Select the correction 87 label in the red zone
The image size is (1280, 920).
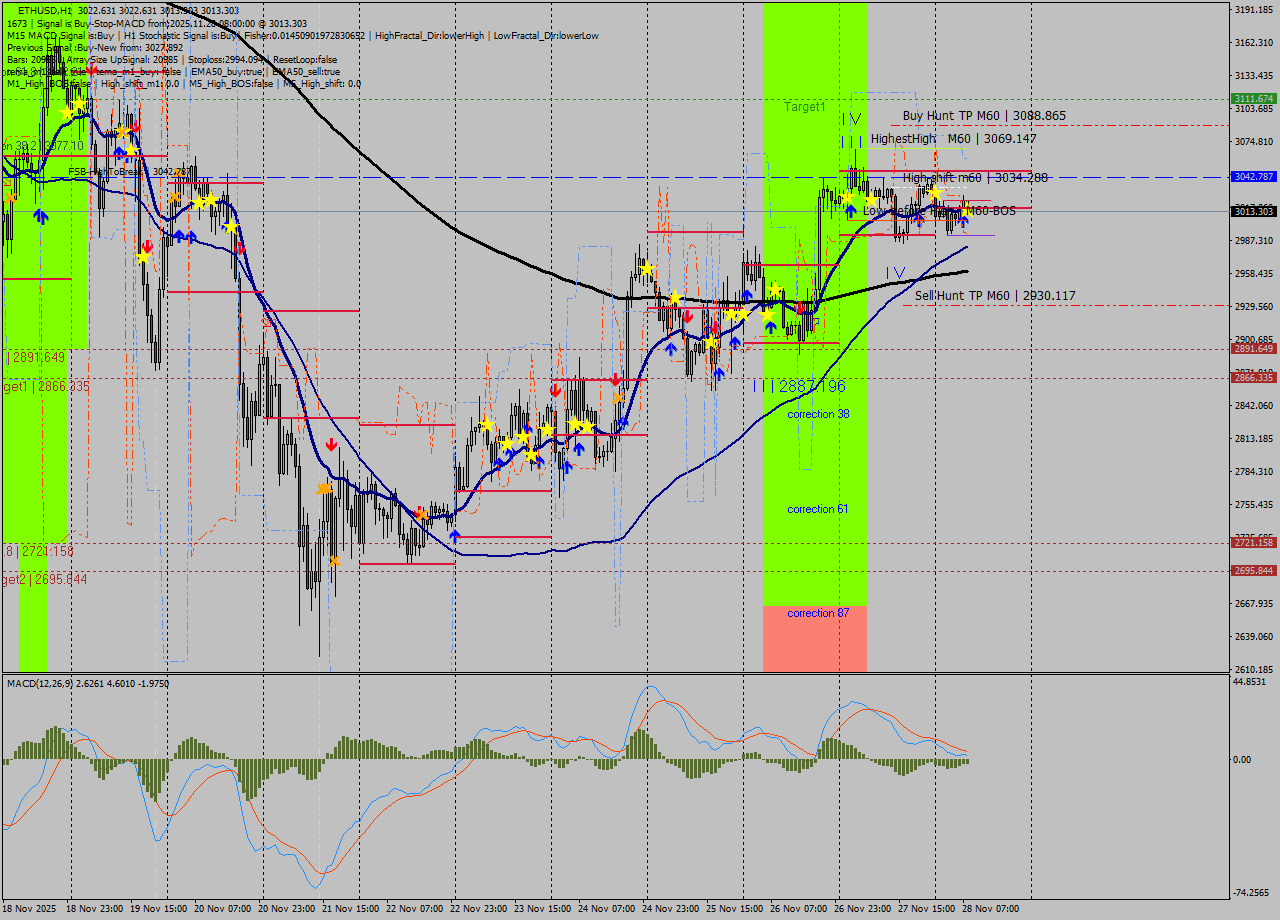pos(818,612)
